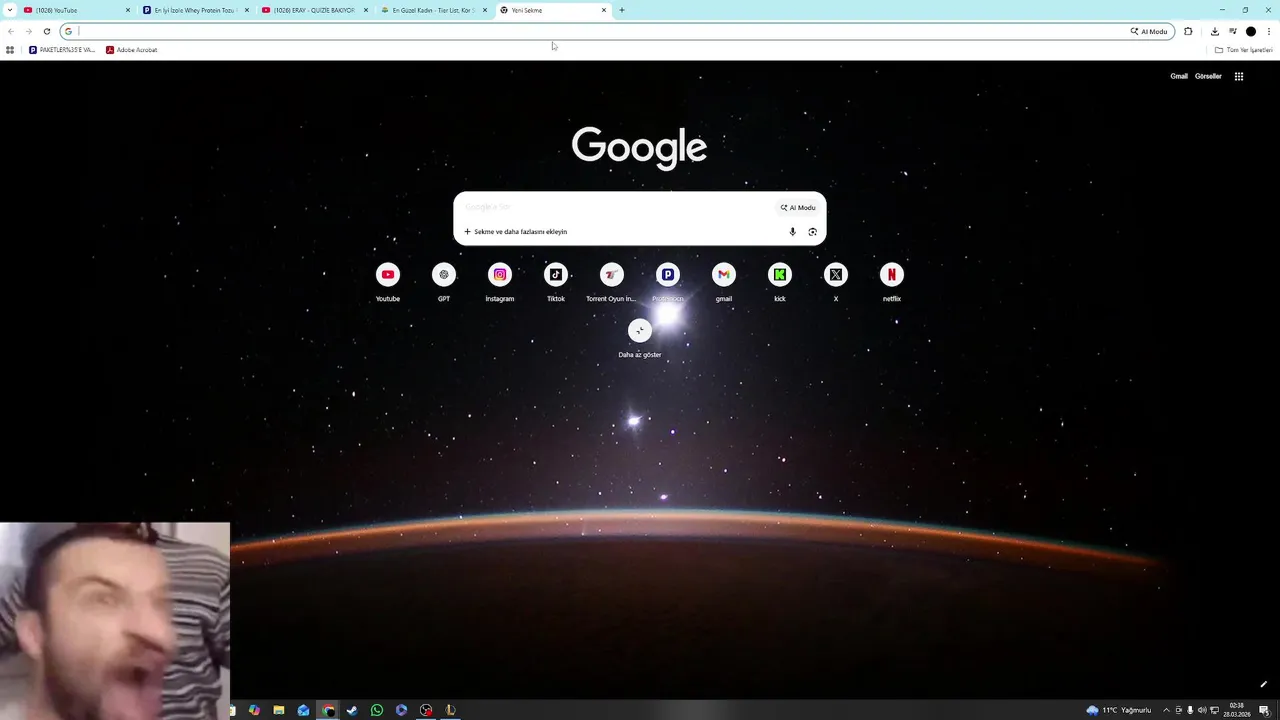Click Sekme ve daha fazlasını ekleyin
The width and height of the screenshot is (1280, 720).
[x=516, y=232]
